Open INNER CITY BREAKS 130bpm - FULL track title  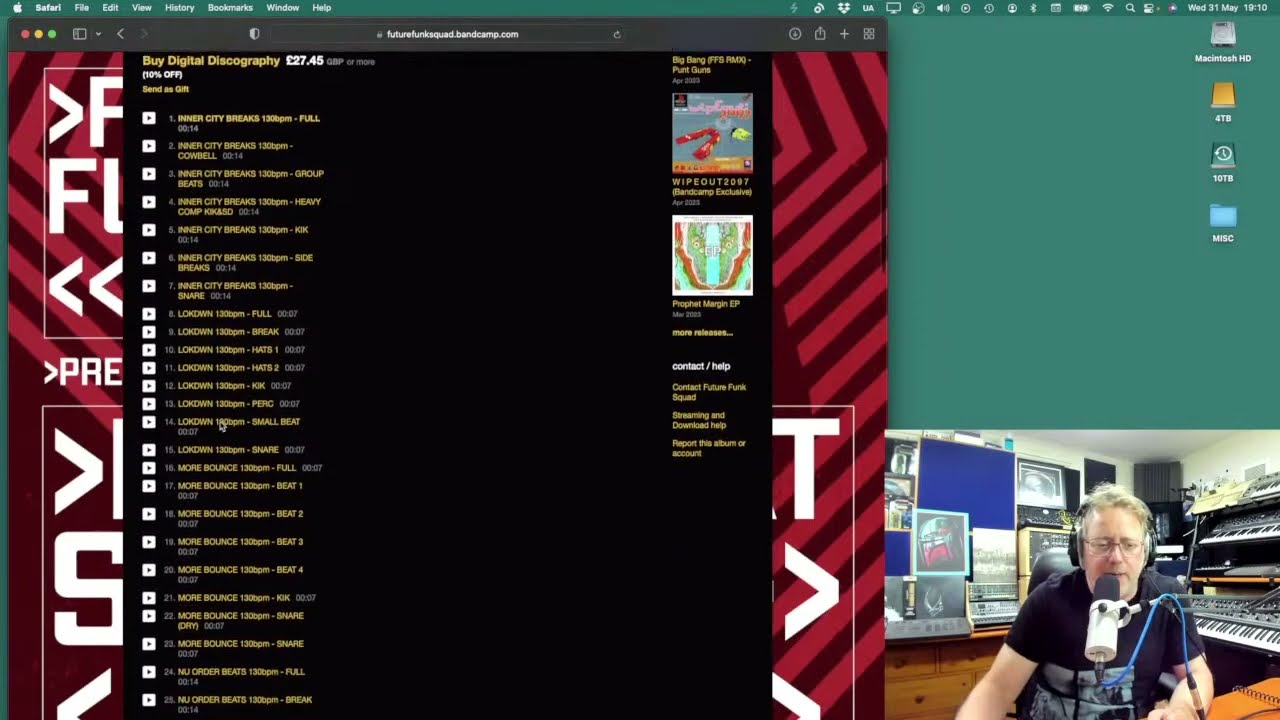click(249, 118)
